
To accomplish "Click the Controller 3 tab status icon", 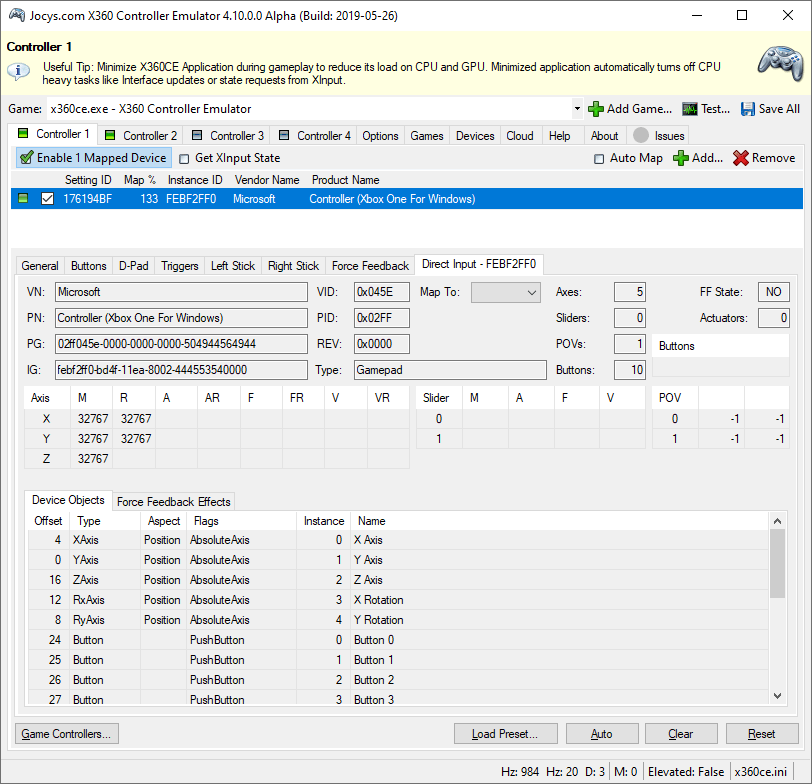I will (197, 135).
